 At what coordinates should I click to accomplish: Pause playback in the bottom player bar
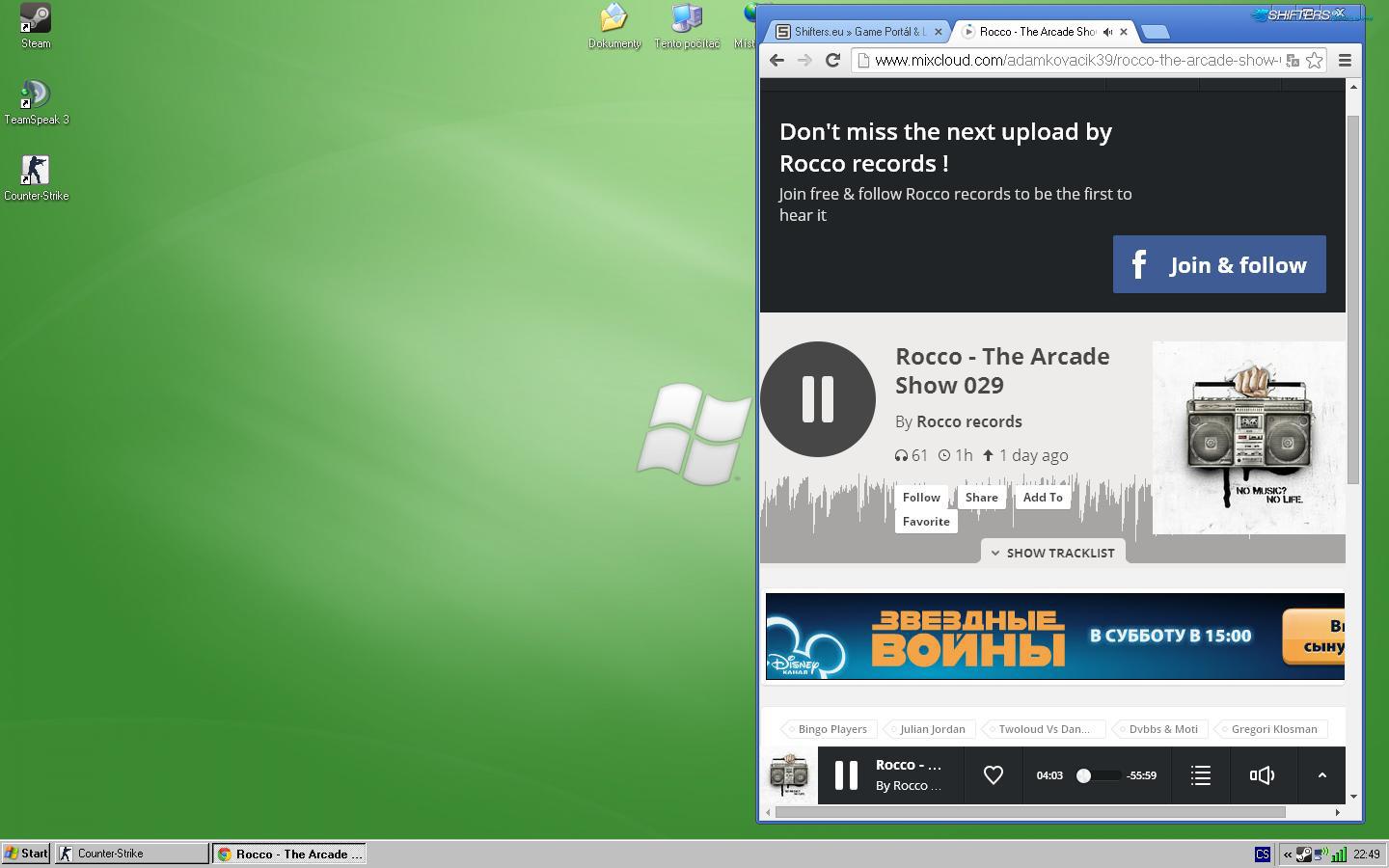[846, 775]
